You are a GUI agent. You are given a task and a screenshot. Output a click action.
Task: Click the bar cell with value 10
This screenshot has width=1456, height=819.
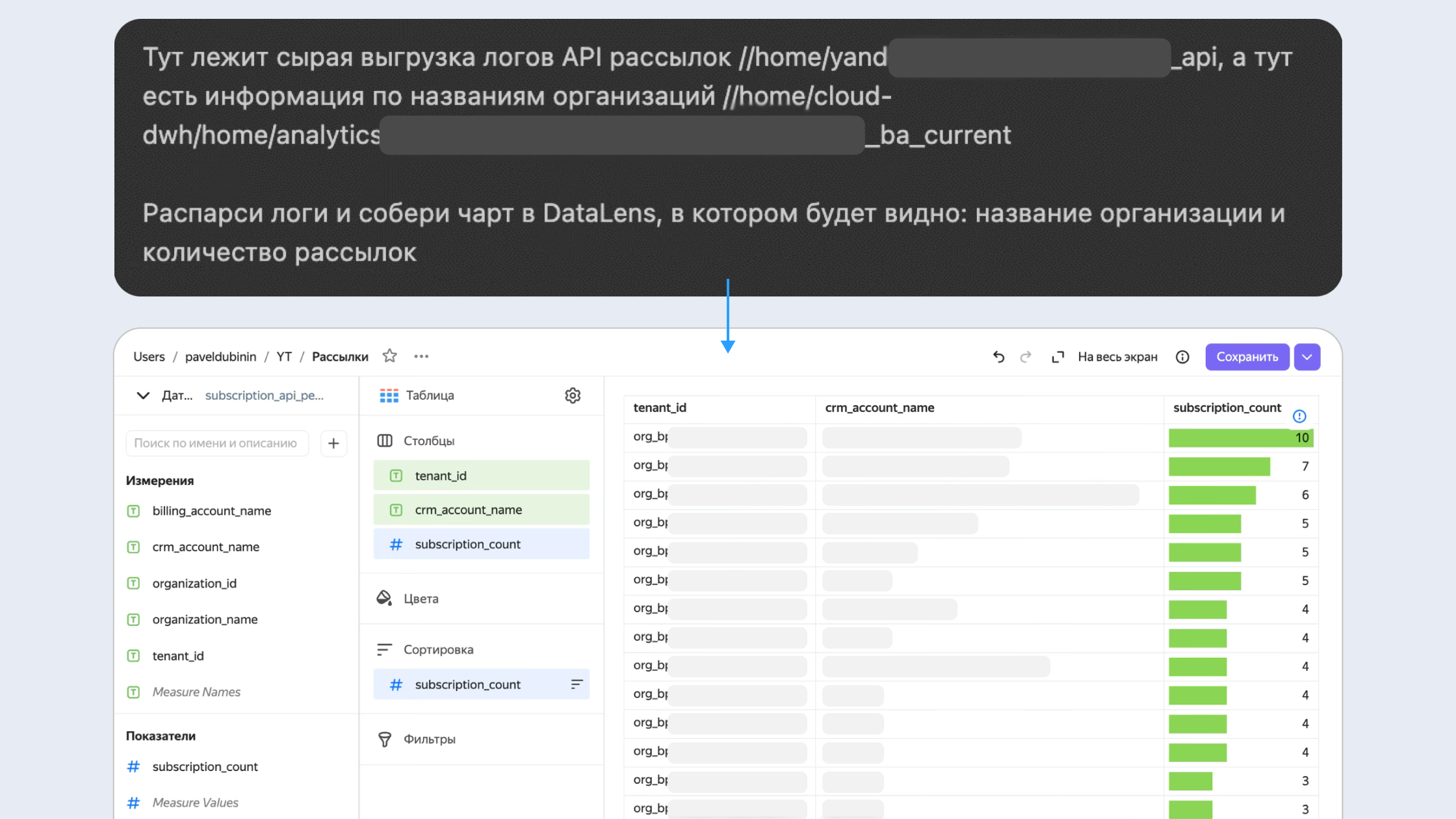point(1241,438)
